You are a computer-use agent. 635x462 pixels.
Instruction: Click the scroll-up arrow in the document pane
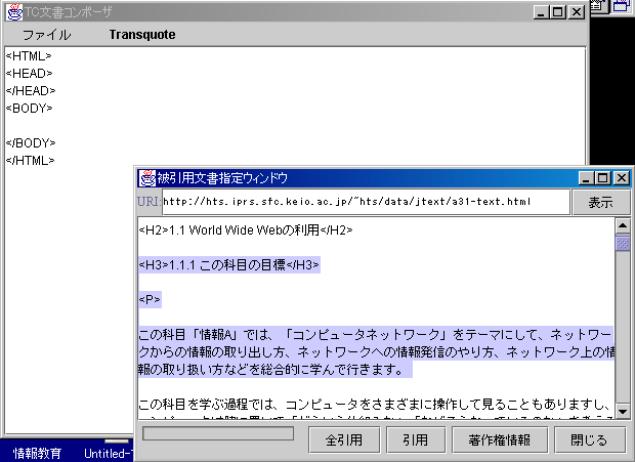(624, 226)
